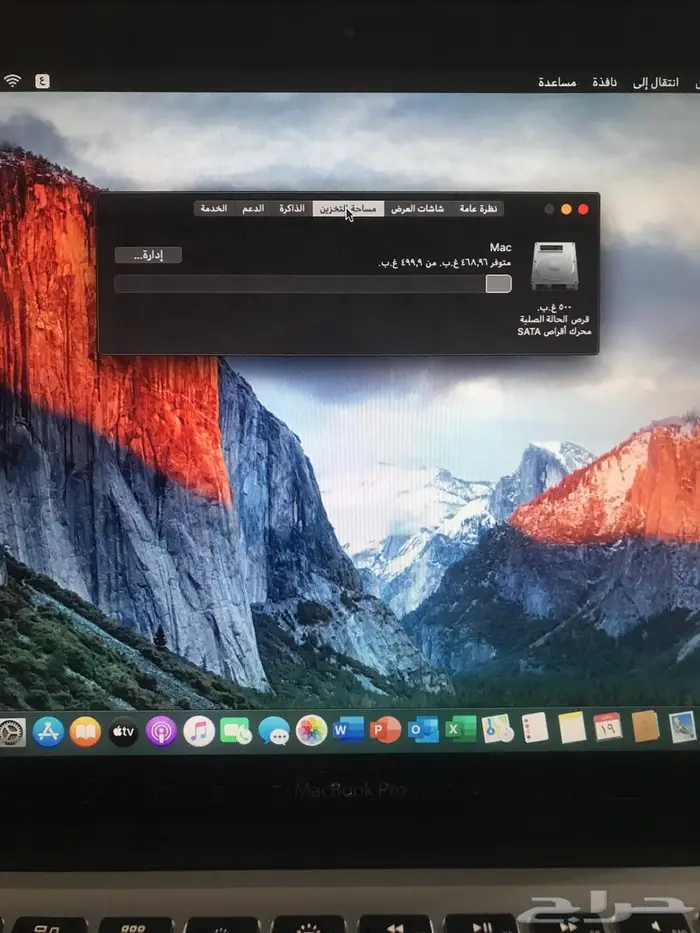Click the Mac hard disk drive icon
Viewport: 700px width, 933px height.
click(x=553, y=267)
